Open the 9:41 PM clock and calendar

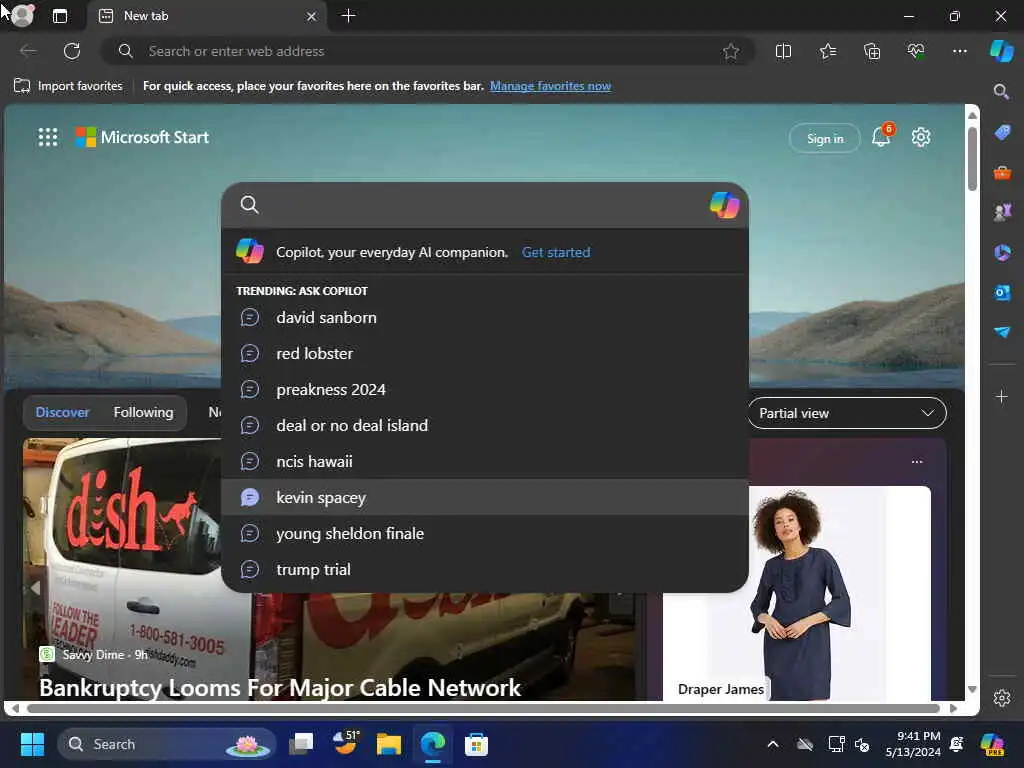click(913, 744)
